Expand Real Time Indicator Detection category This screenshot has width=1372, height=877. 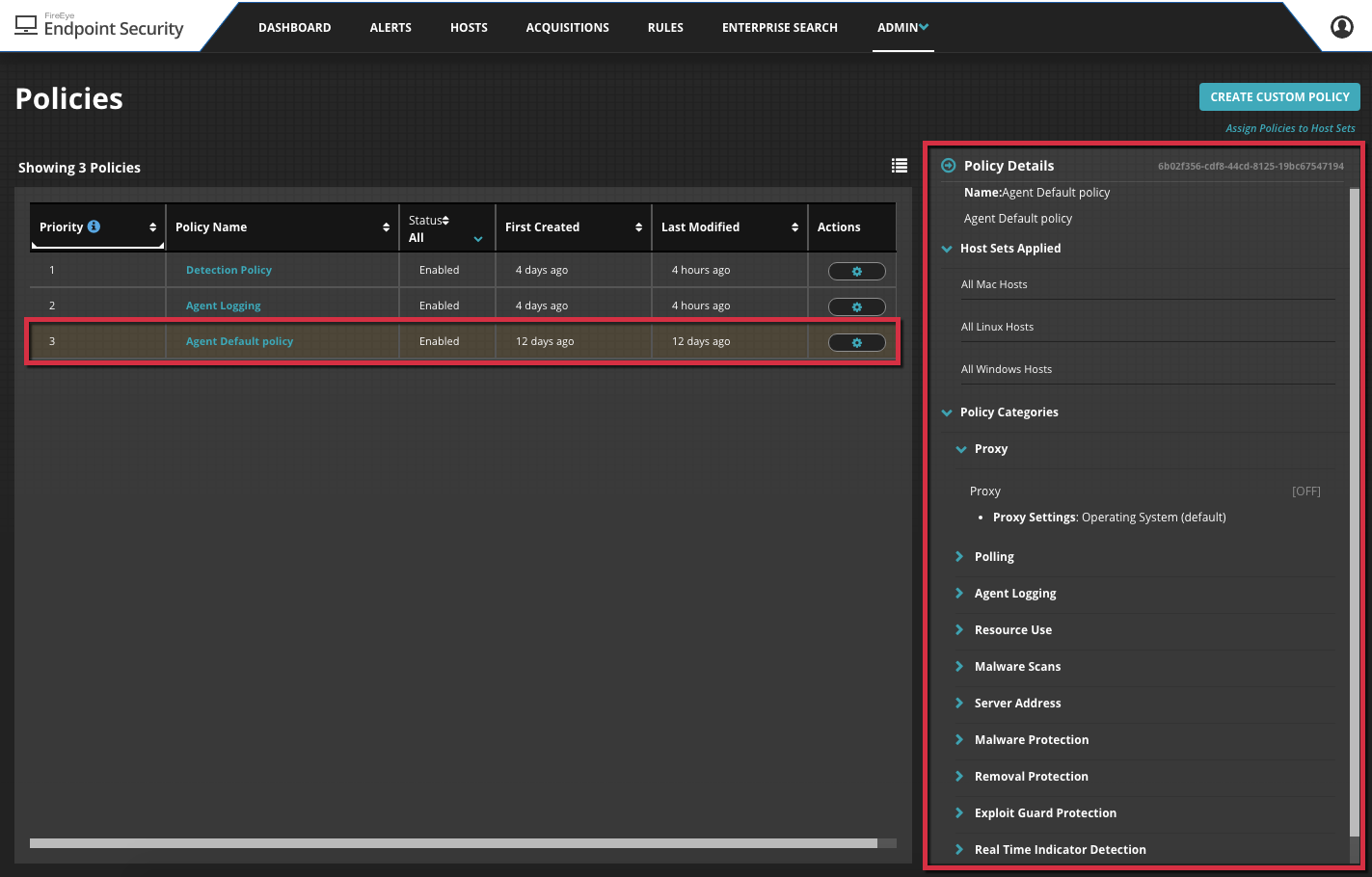[x=959, y=849]
